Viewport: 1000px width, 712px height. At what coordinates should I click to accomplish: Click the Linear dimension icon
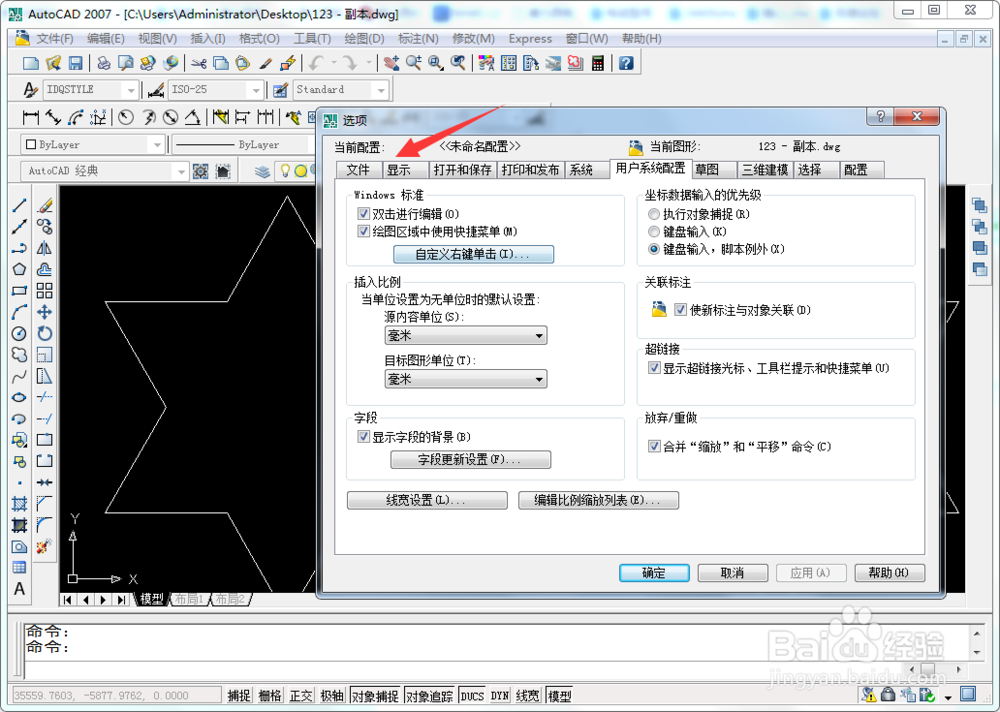point(30,117)
